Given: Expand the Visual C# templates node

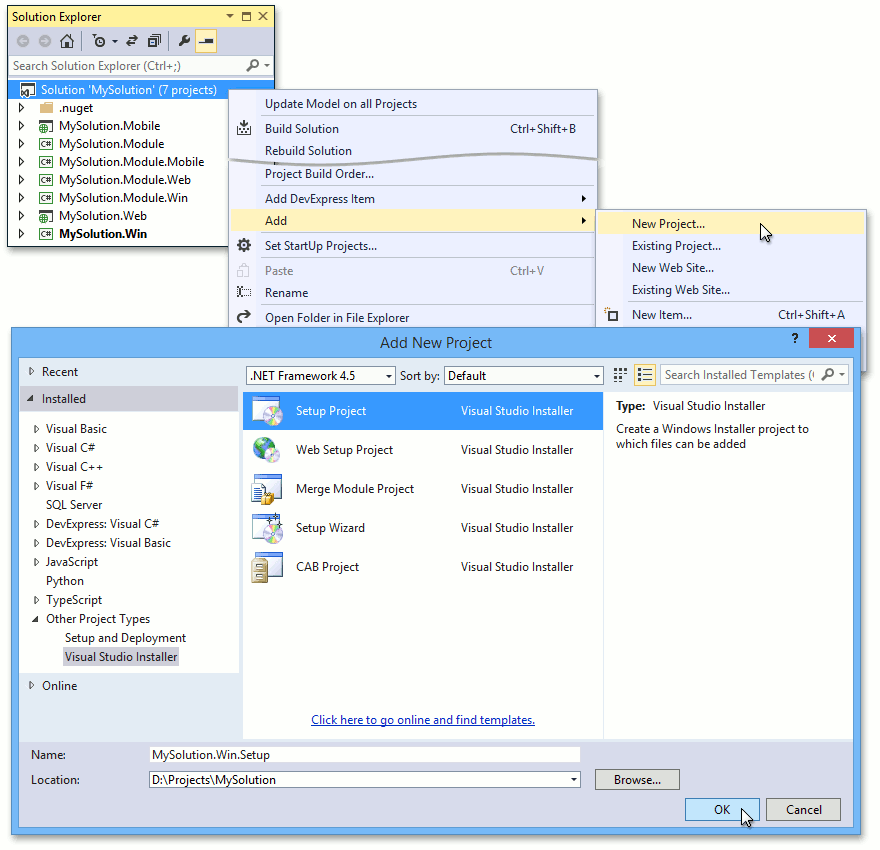Looking at the screenshot, I should [36, 448].
